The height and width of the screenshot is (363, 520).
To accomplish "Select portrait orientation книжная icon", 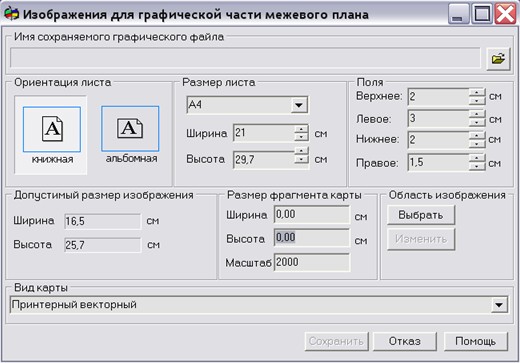I will click(52, 129).
